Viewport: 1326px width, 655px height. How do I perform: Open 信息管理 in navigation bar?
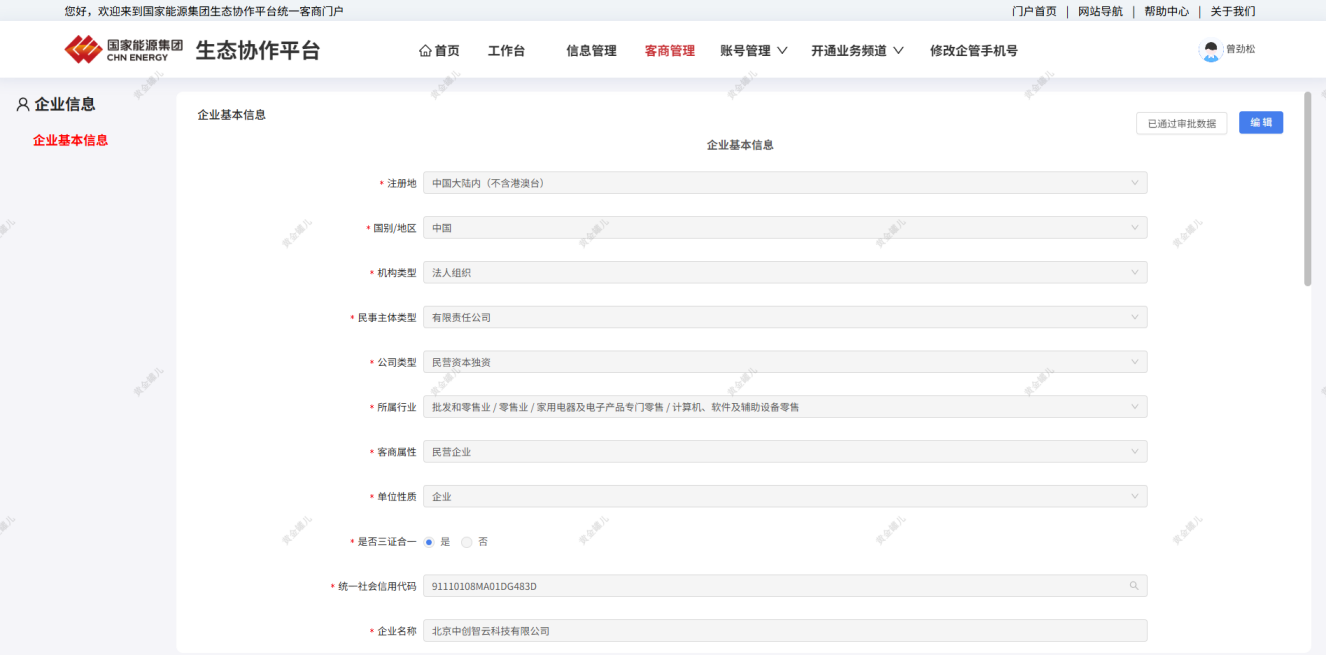[591, 51]
